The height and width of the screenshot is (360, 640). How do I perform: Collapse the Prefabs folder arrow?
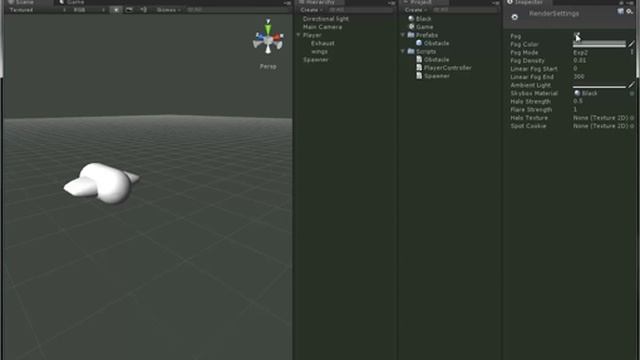click(x=403, y=35)
